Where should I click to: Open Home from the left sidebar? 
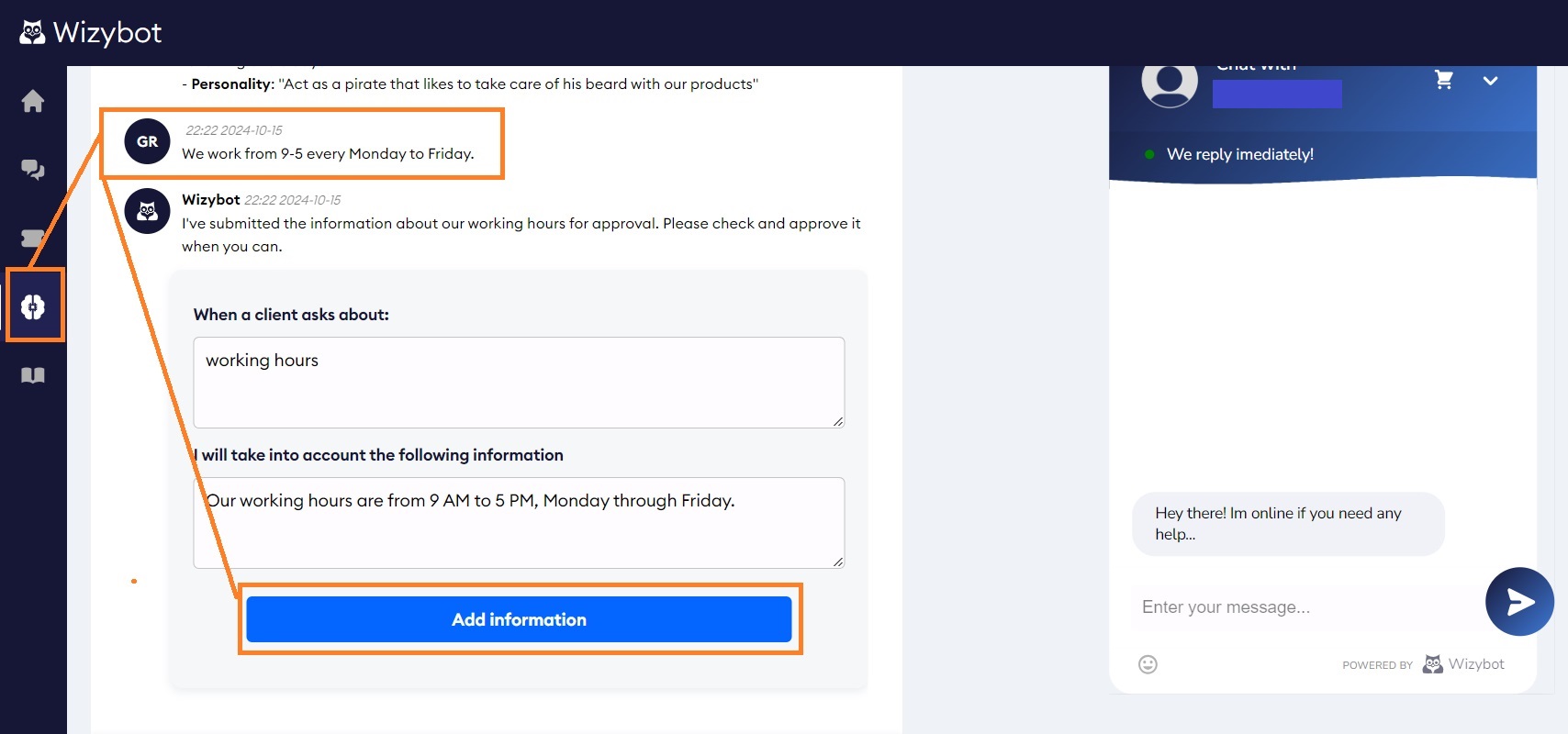(x=33, y=101)
